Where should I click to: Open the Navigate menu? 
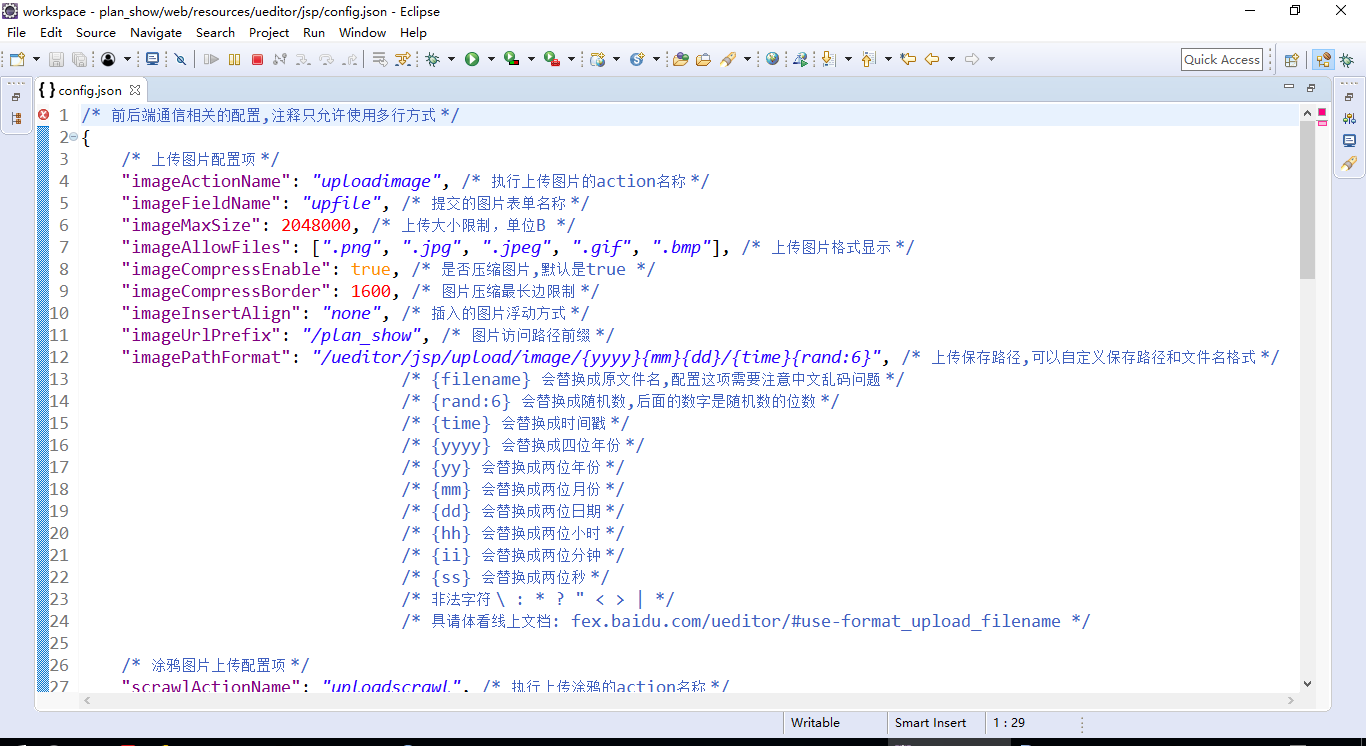[156, 32]
